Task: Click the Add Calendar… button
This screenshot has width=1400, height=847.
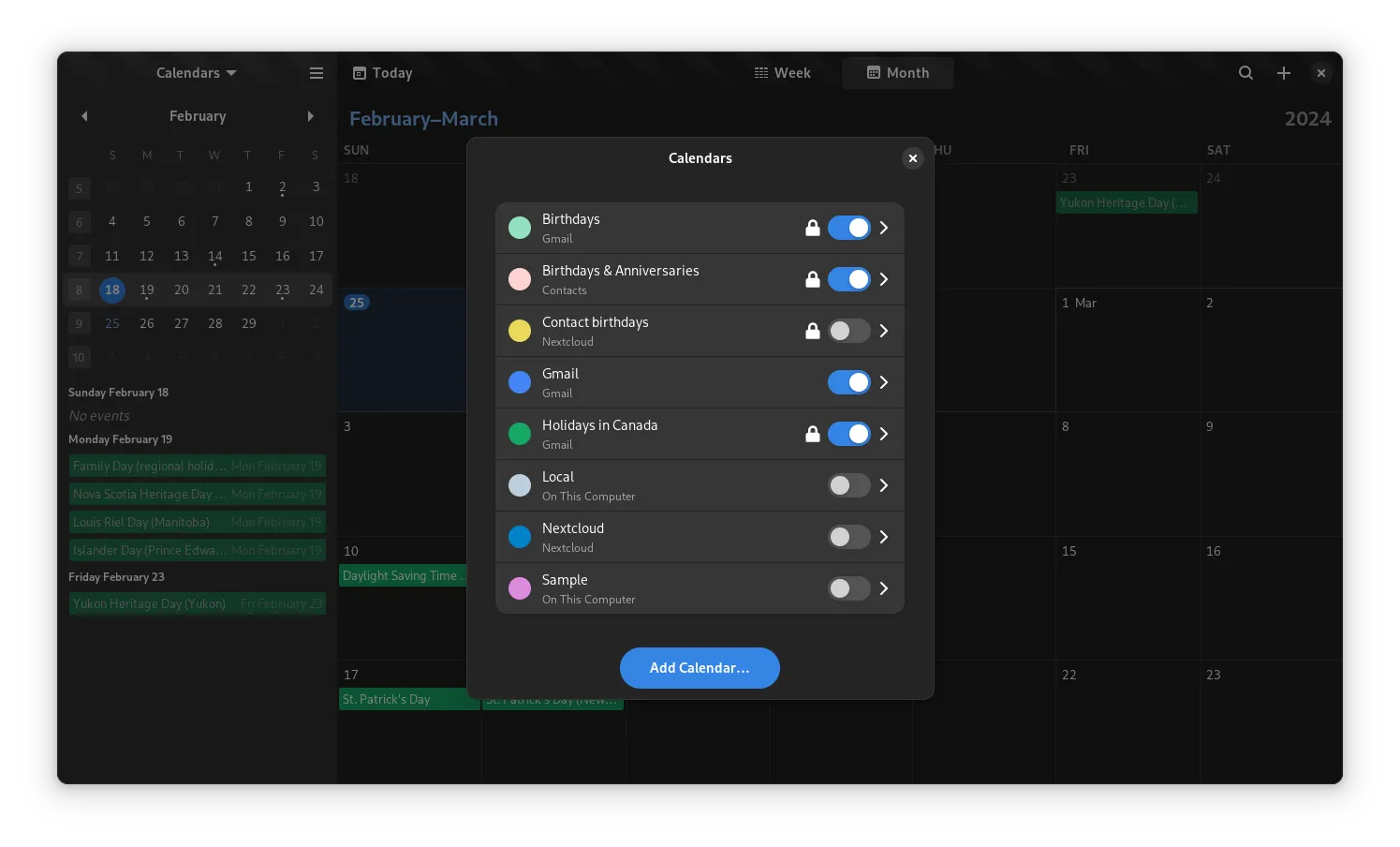Action: 700,668
